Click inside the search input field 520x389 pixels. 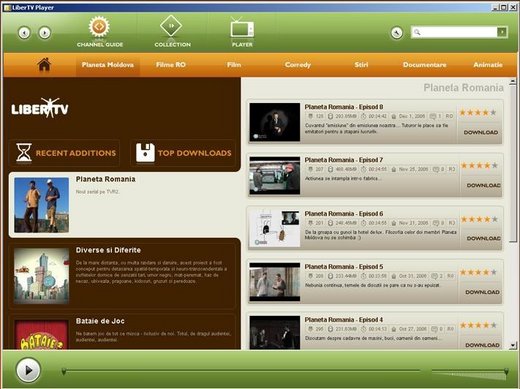click(458, 32)
